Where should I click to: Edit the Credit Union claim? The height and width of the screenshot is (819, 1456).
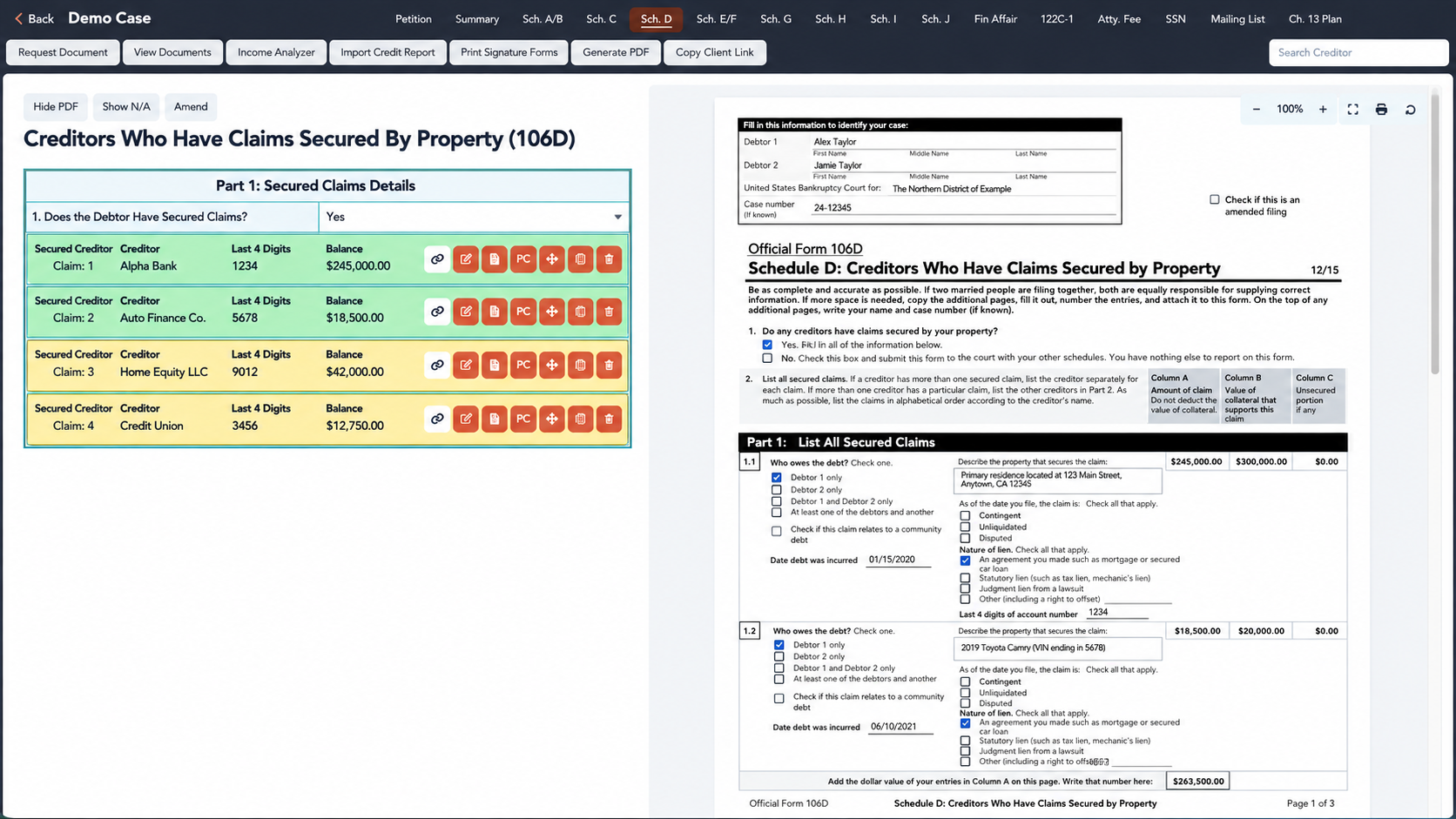pyautogui.click(x=466, y=419)
